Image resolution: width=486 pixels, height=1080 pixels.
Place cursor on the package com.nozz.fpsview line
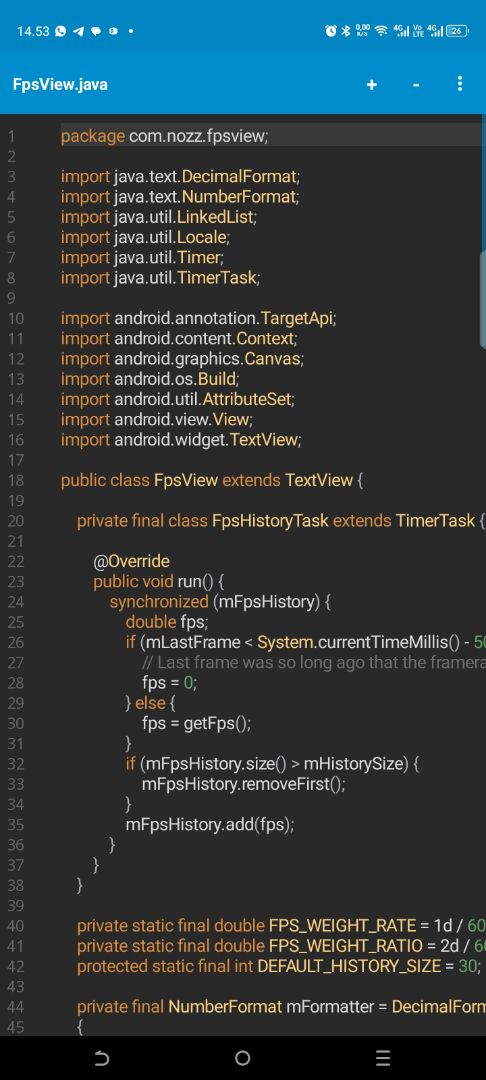pyautogui.click(x=164, y=136)
